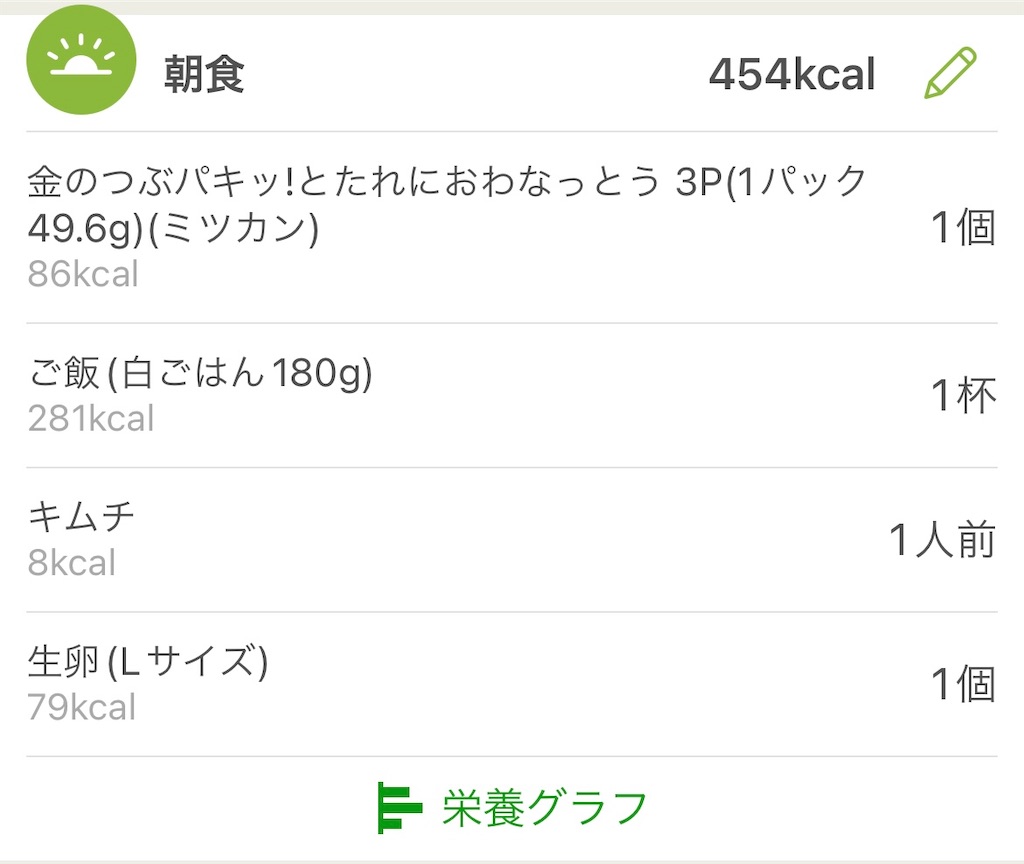Click the 454kcal total calories
The image size is (1024, 864).
tap(792, 74)
